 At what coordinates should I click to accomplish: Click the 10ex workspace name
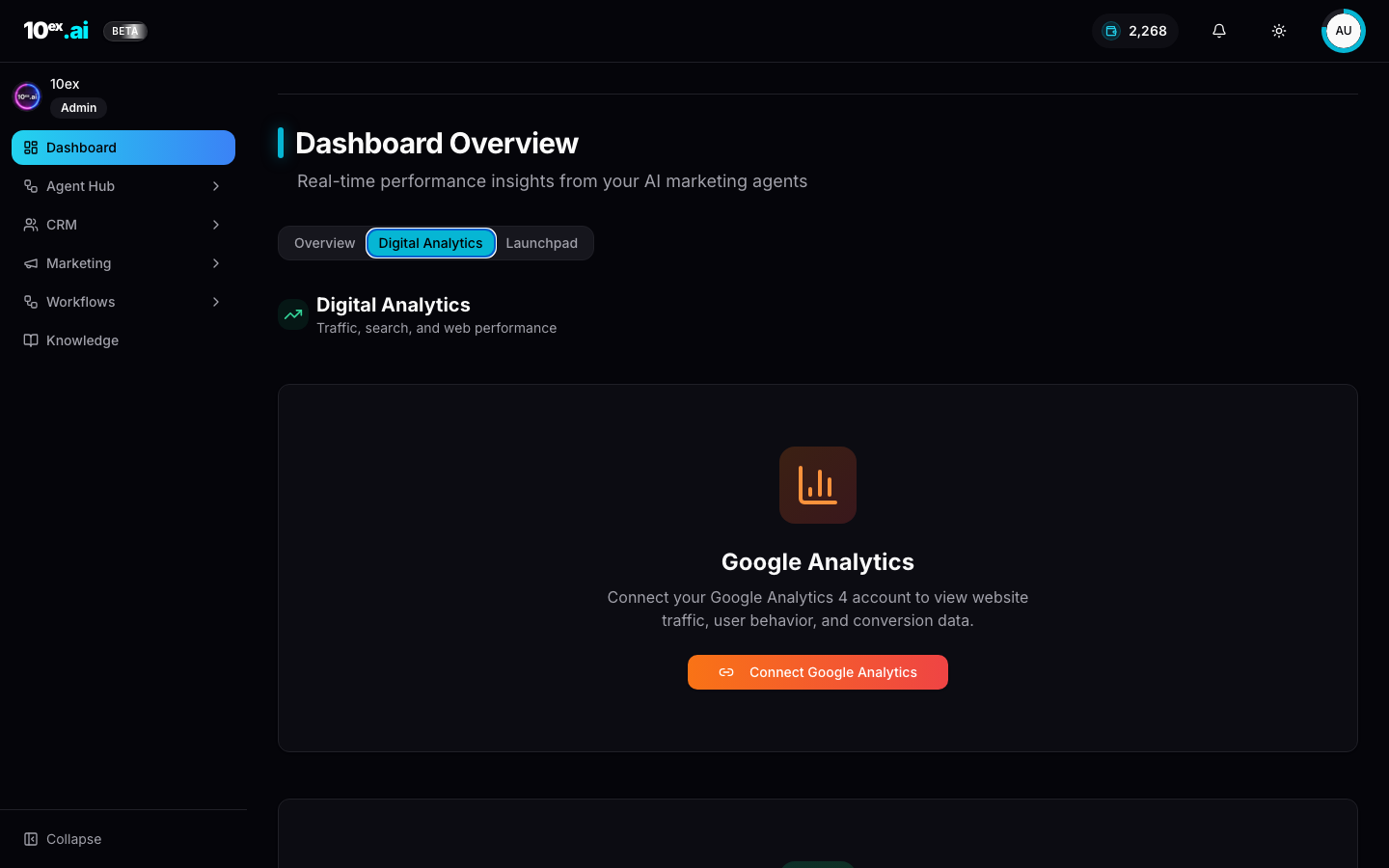tap(65, 84)
